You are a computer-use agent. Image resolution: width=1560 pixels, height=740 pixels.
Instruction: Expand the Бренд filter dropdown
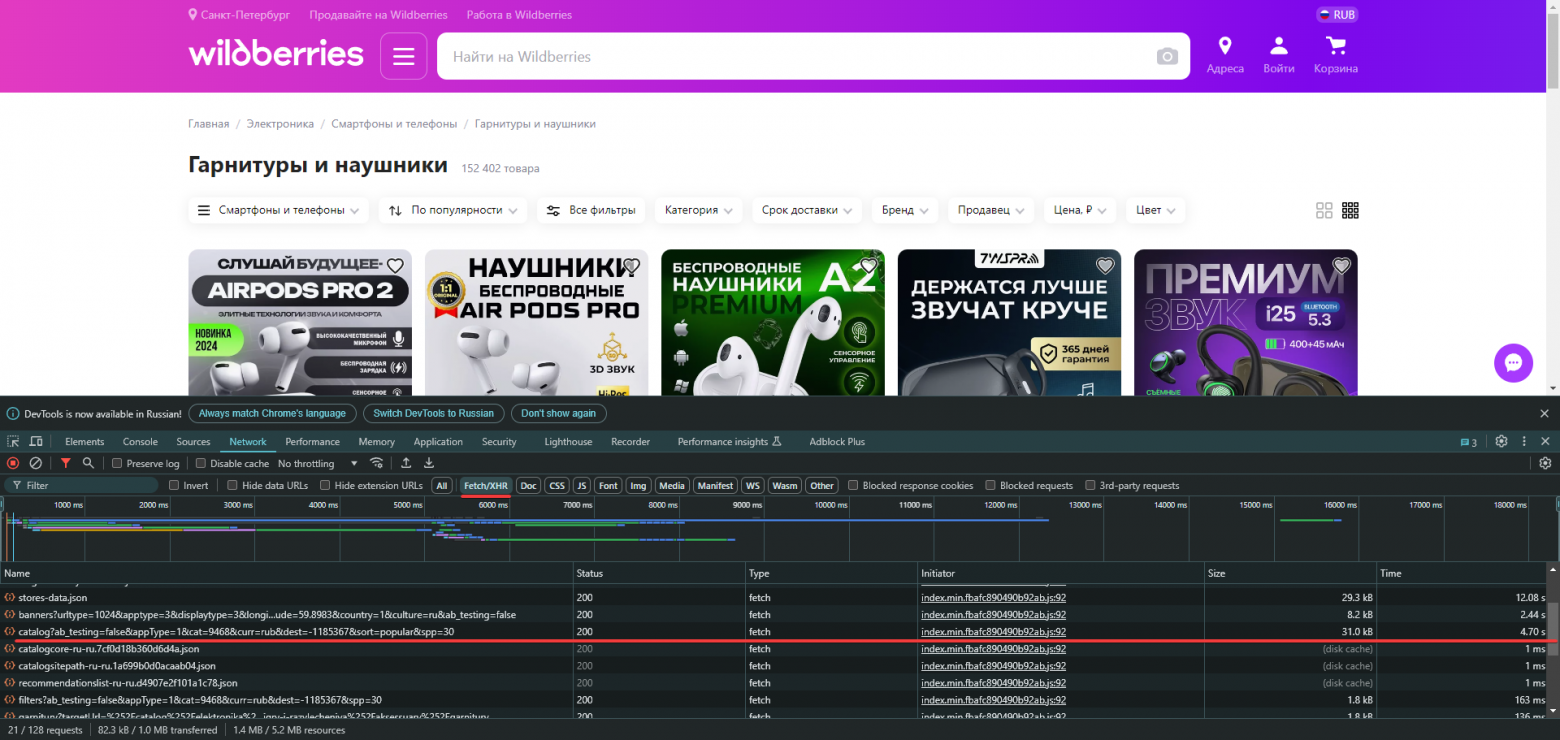coord(904,210)
